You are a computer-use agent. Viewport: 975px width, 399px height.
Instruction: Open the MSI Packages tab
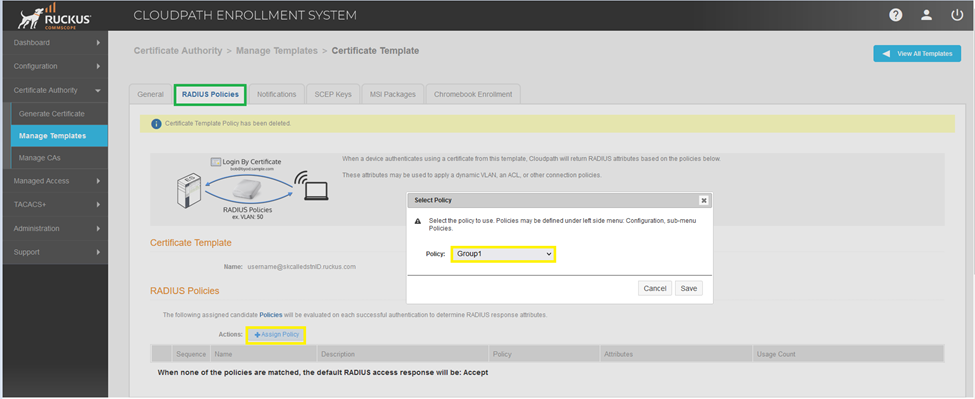click(x=392, y=94)
